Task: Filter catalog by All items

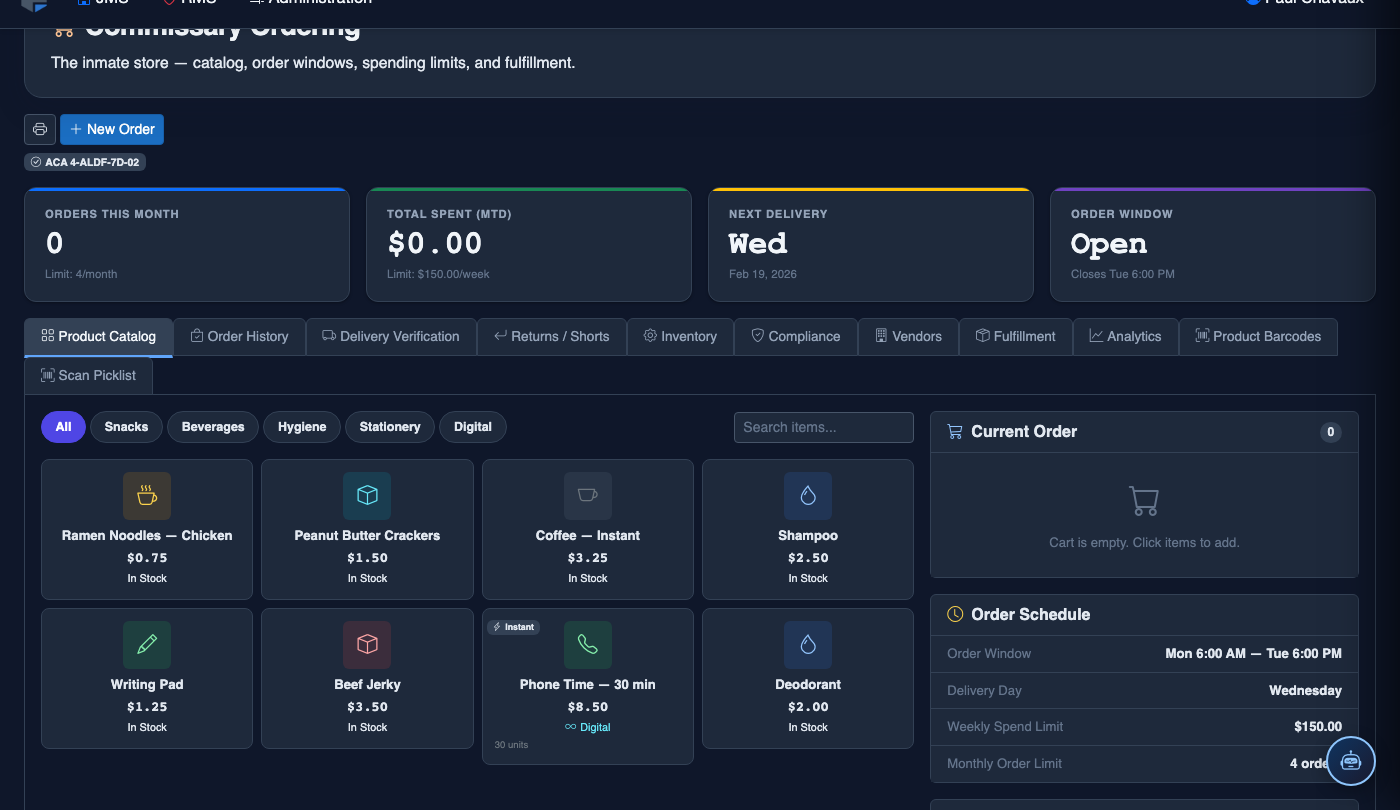Action: [63, 427]
